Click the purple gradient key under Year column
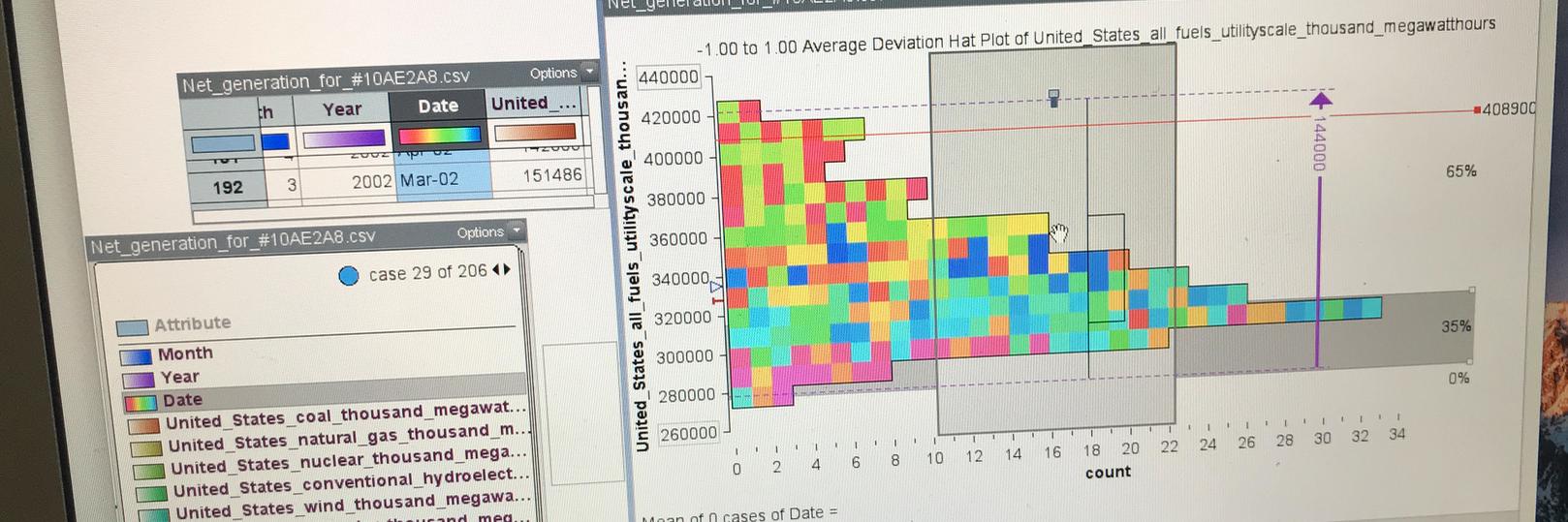Screen dimensions: 1568x522 (x=343, y=138)
